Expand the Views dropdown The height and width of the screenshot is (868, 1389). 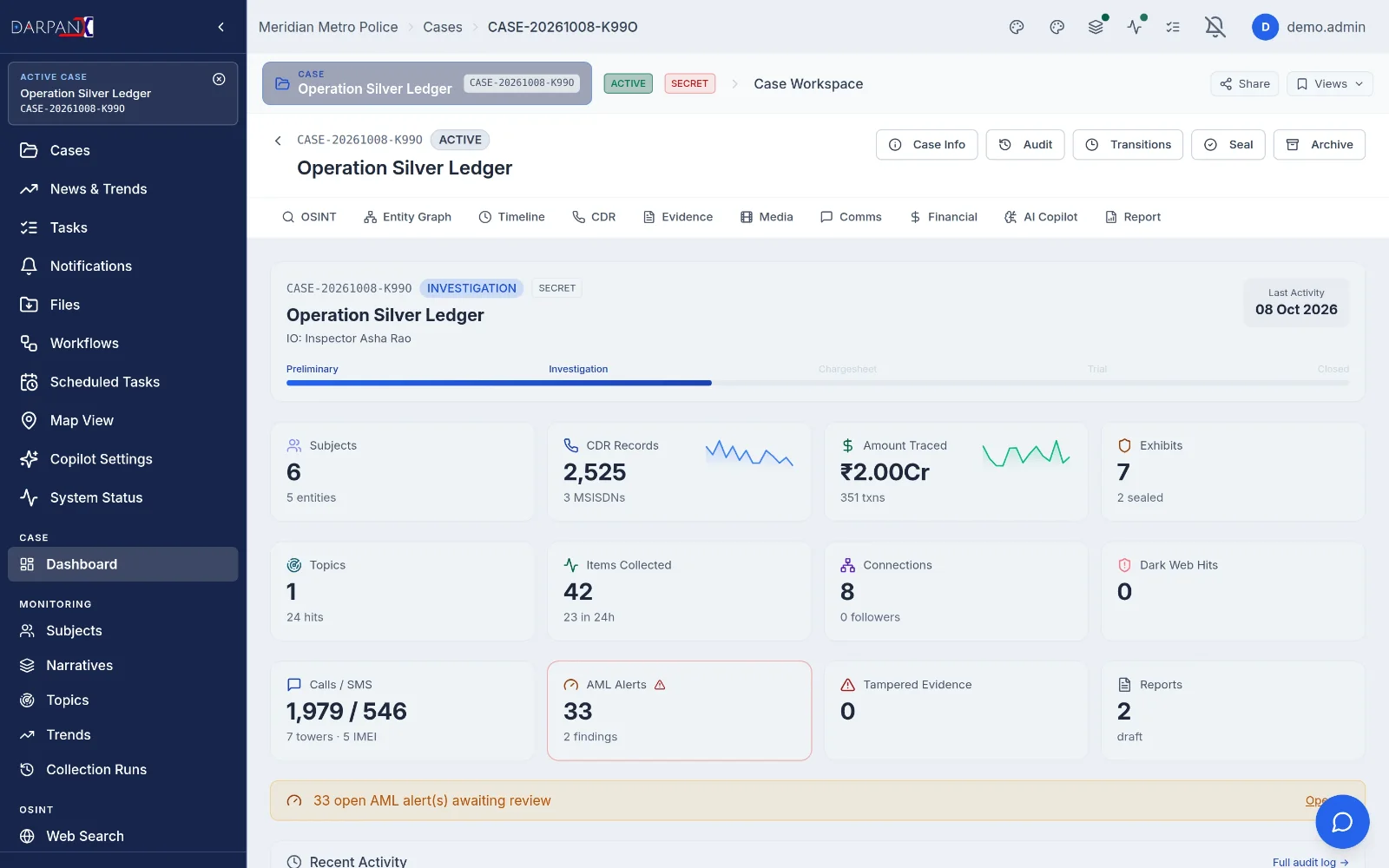pyautogui.click(x=1329, y=83)
